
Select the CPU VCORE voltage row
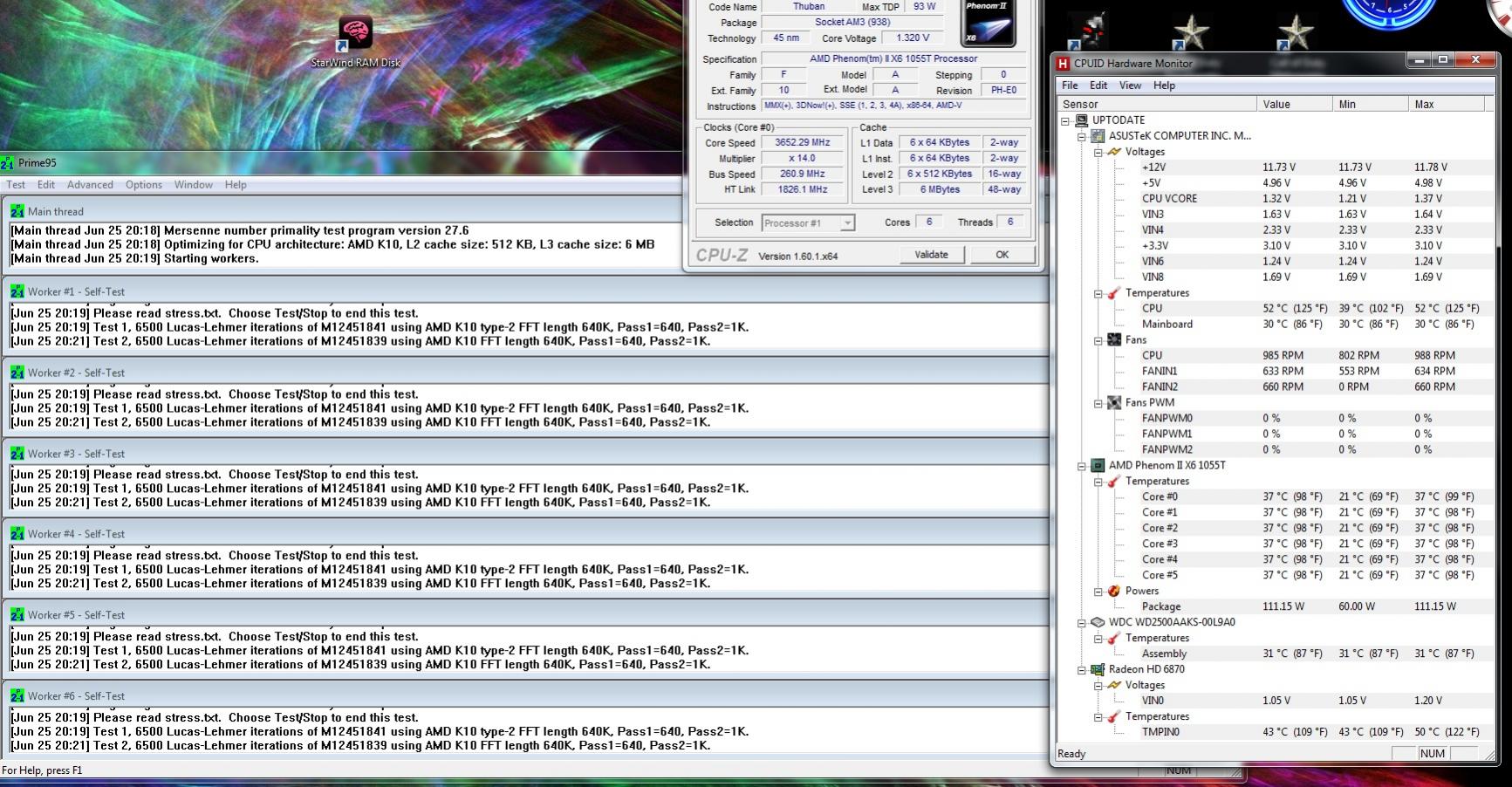pos(1276,199)
